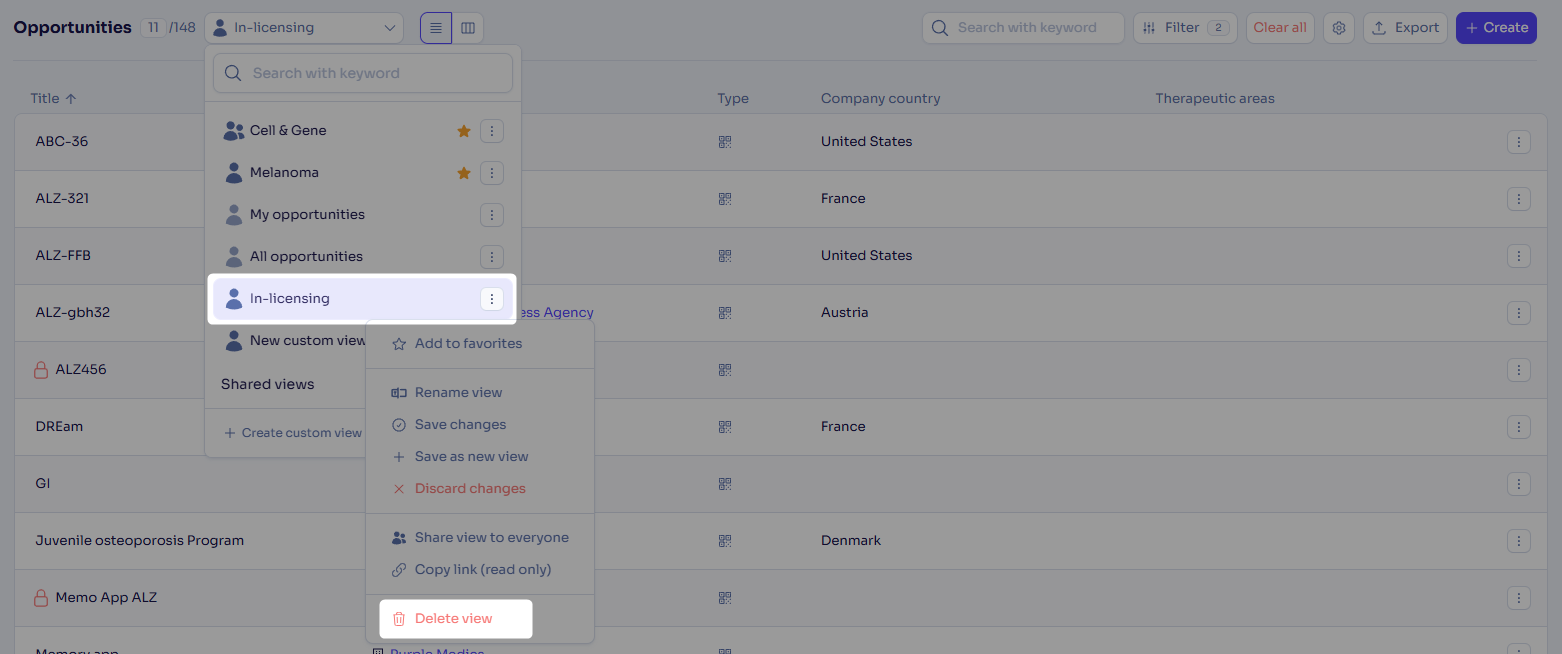1562x654 pixels.
Task: Open row menu for GI
Action: point(1519,484)
